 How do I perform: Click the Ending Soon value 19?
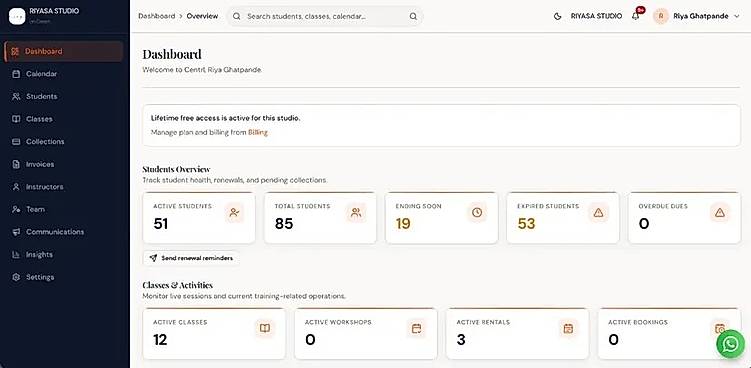tap(403, 224)
